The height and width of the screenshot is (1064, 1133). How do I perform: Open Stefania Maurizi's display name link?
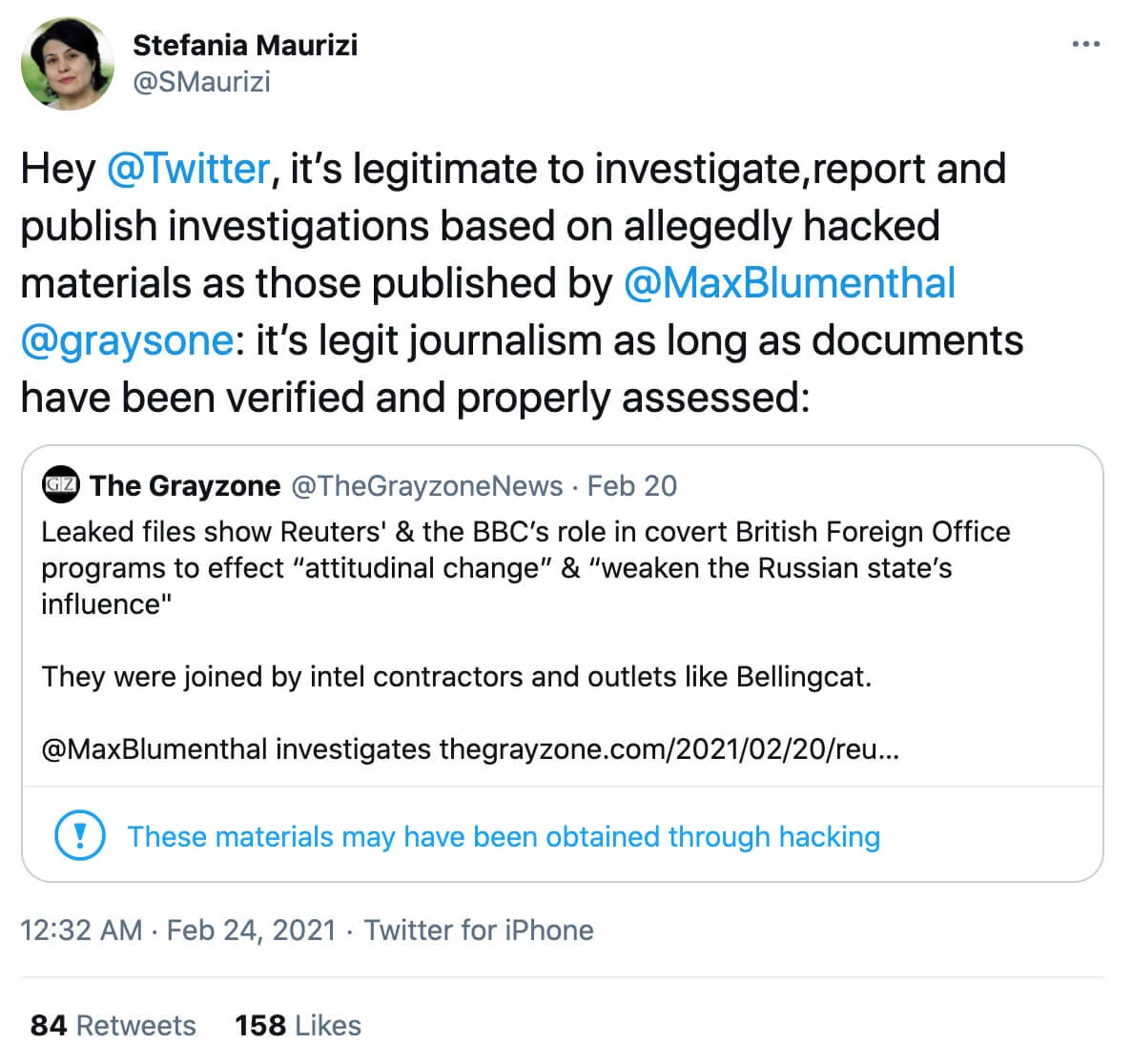click(245, 45)
